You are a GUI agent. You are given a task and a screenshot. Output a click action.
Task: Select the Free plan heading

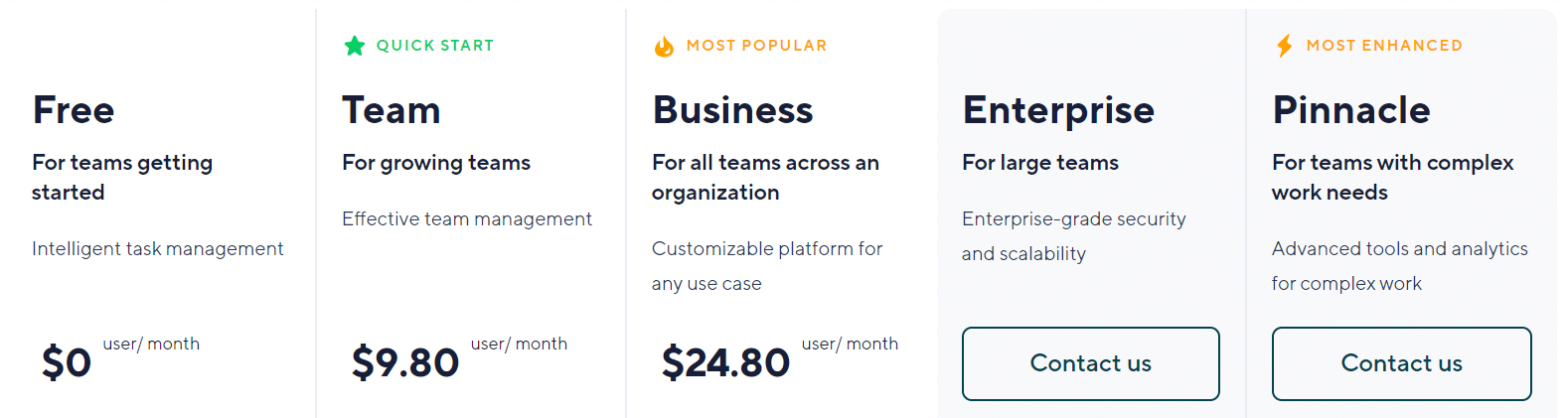pyautogui.click(x=74, y=110)
